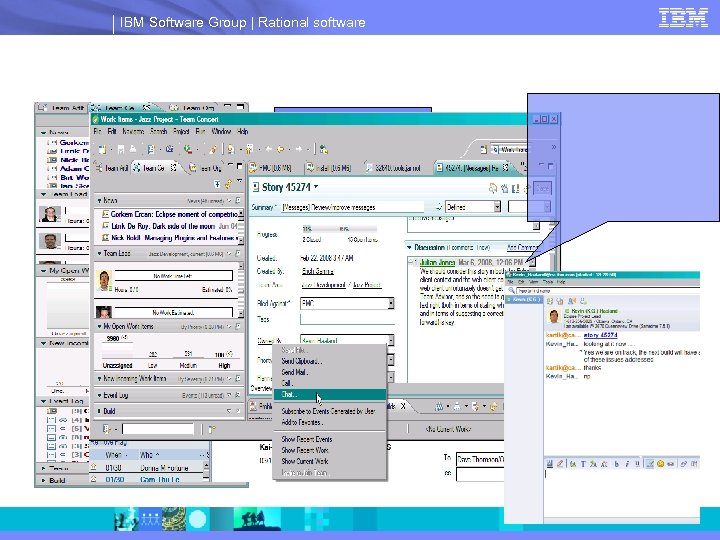Click the add section icon in Team Central

tap(217, 184)
